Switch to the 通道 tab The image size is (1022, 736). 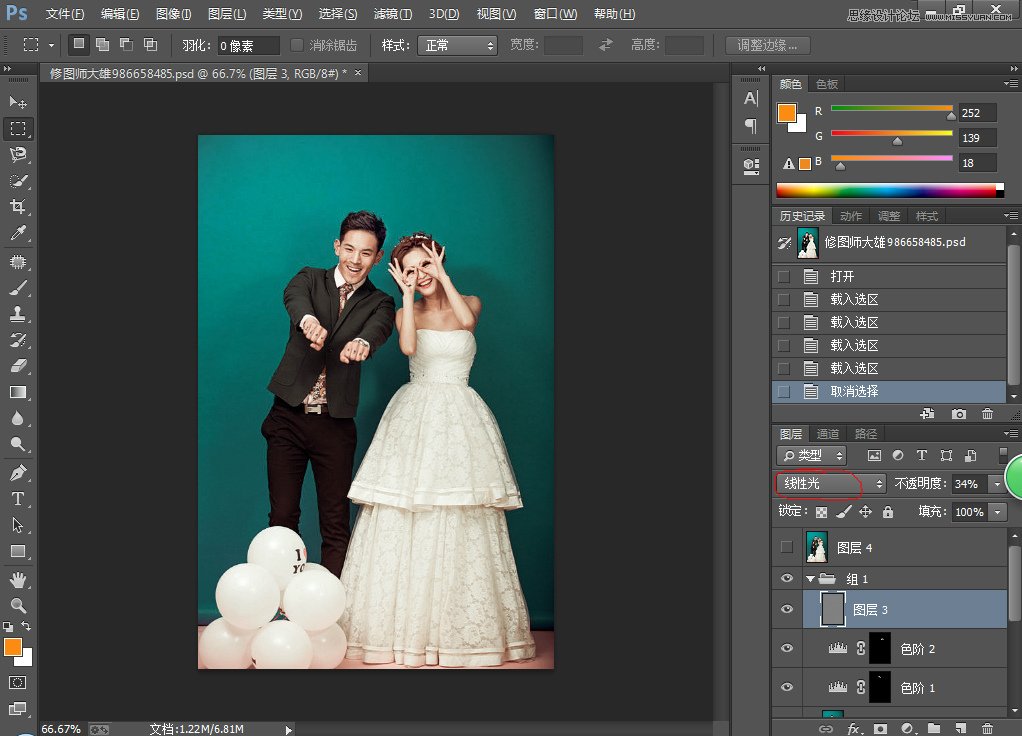[x=827, y=434]
